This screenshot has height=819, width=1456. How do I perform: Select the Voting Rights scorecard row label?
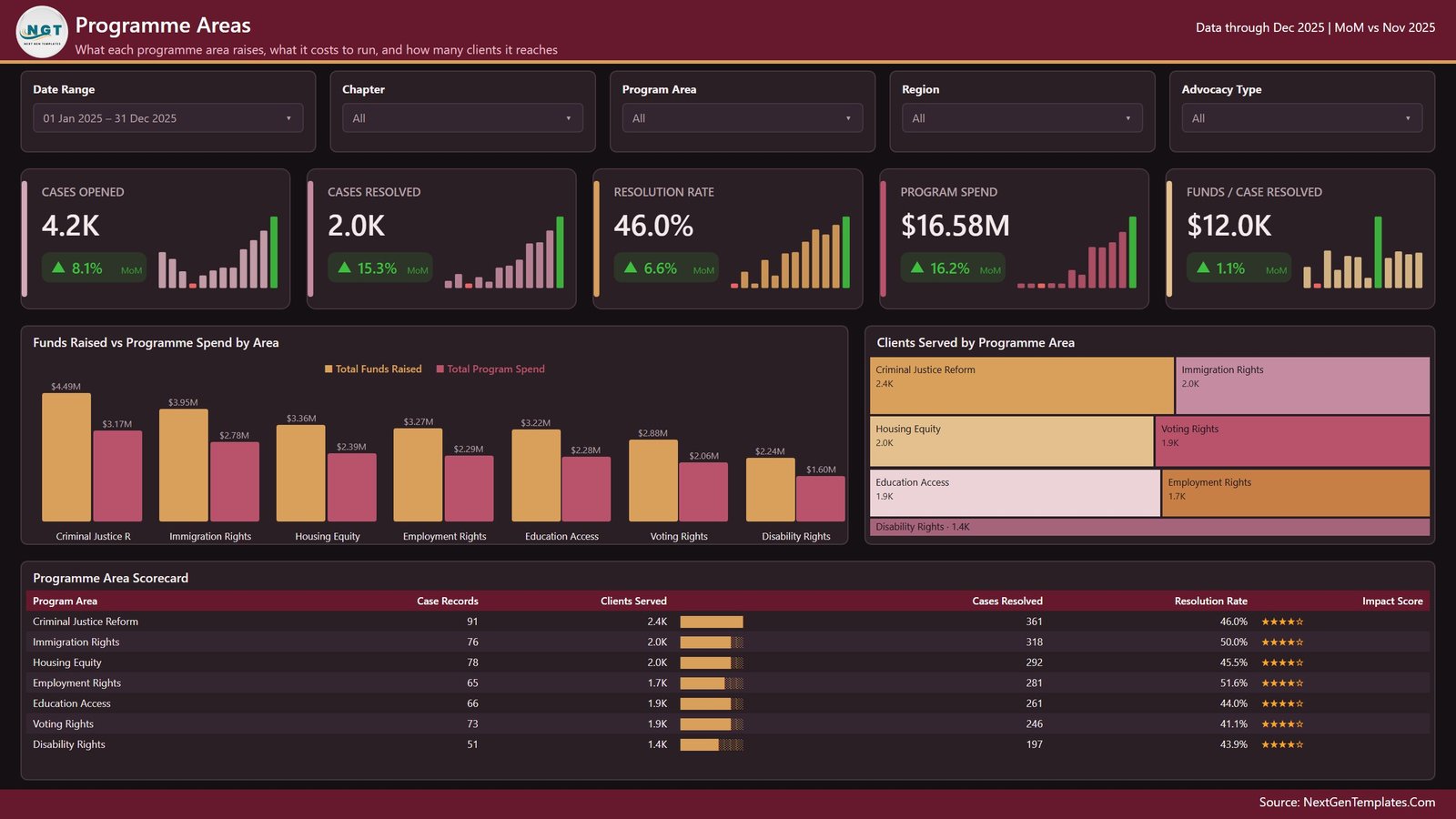pos(64,724)
